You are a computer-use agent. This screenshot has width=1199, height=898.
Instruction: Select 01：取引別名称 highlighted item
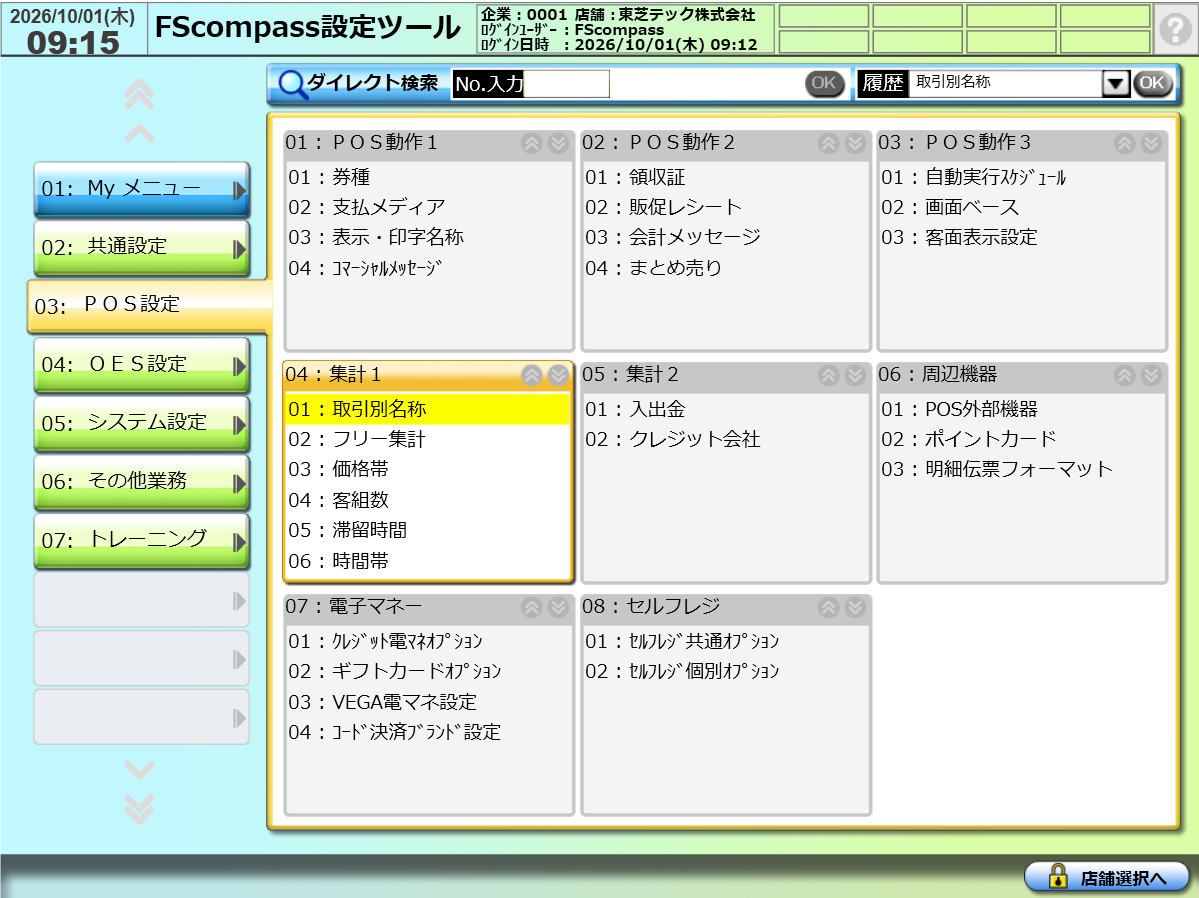tap(427, 409)
